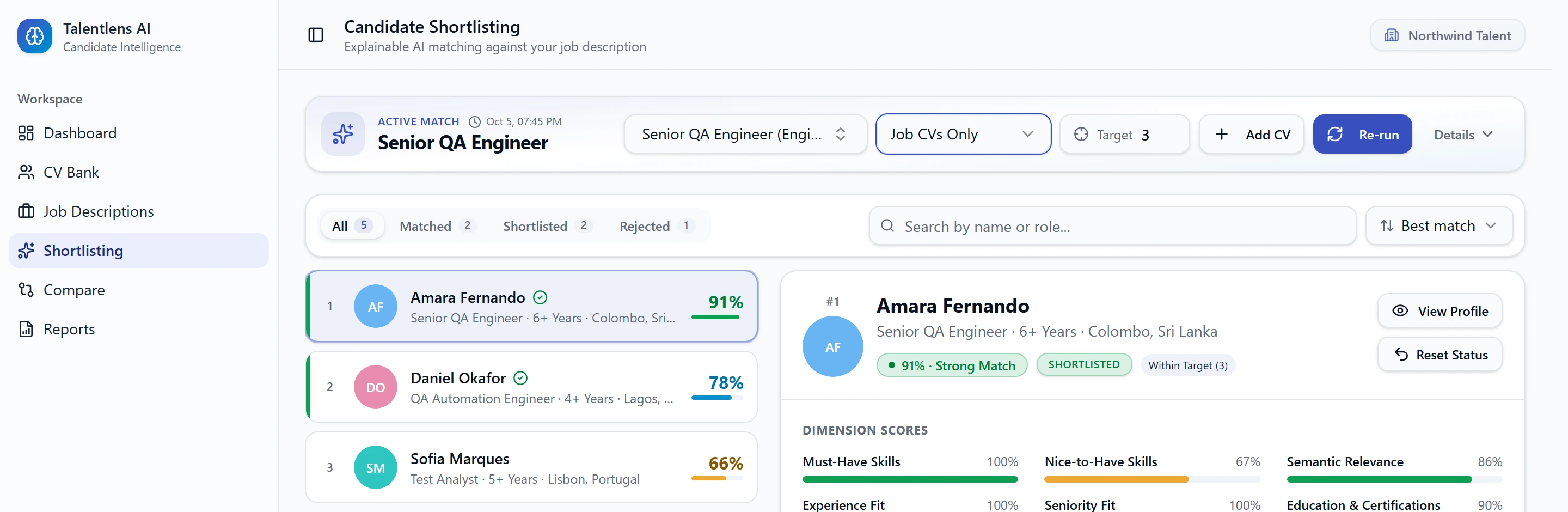Expand the Details section
Screen dimensions: 1568x512
[1463, 135]
